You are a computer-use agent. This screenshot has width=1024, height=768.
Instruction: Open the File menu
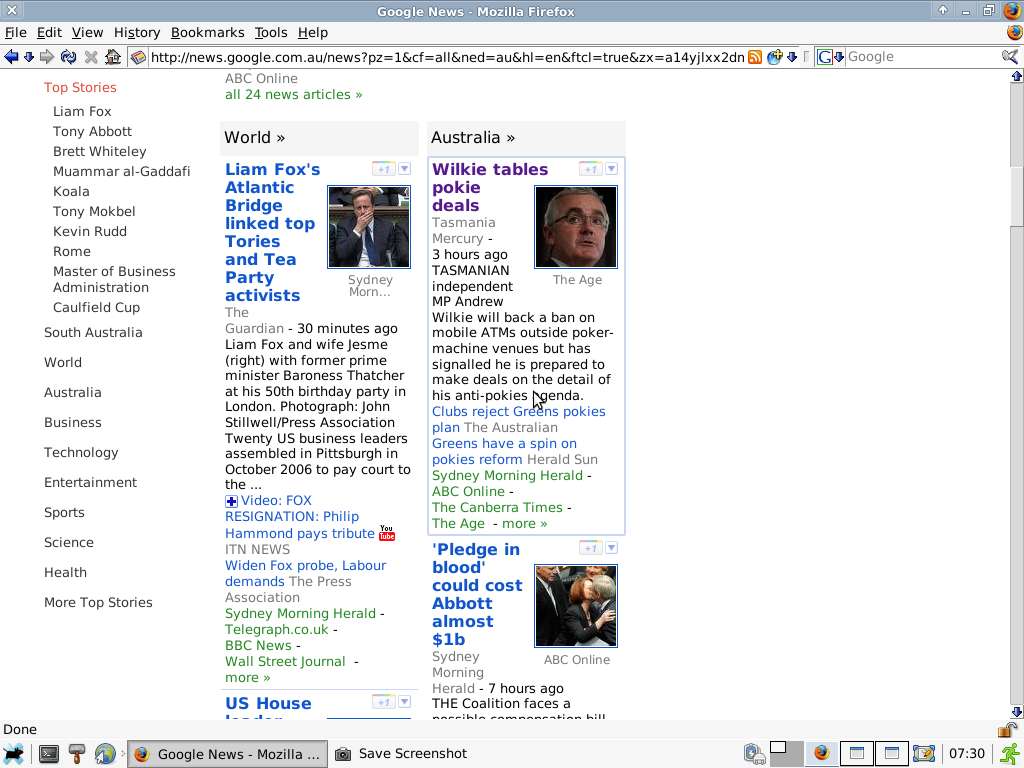pos(16,33)
